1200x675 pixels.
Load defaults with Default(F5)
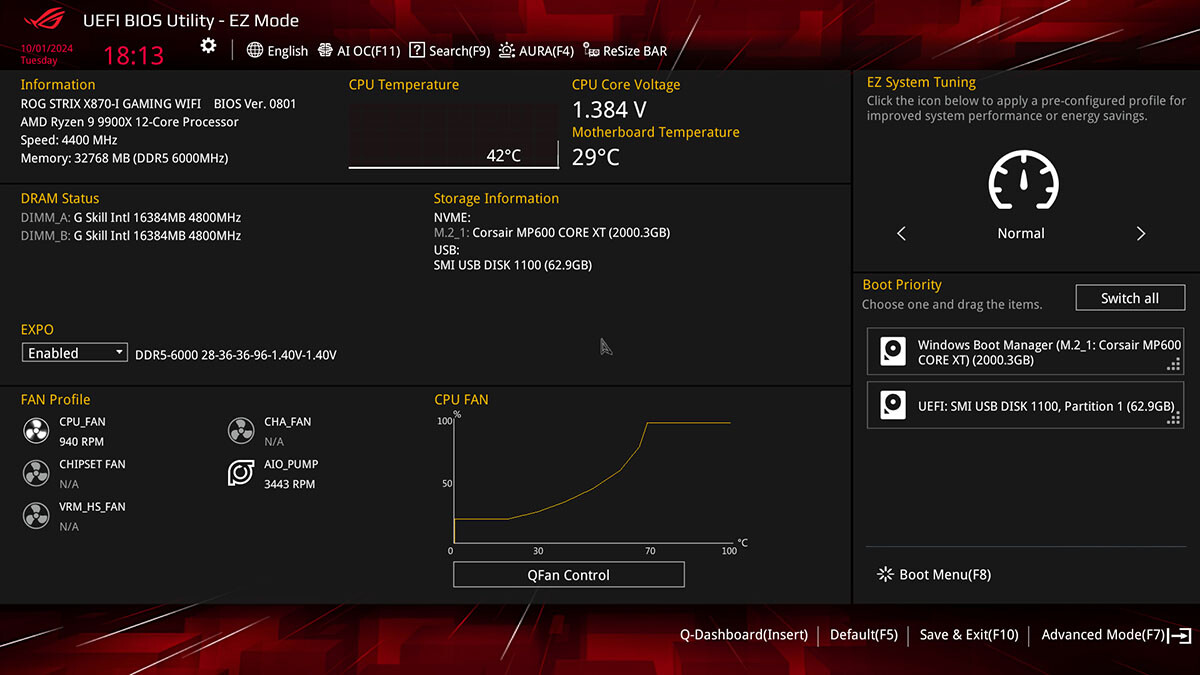click(864, 635)
